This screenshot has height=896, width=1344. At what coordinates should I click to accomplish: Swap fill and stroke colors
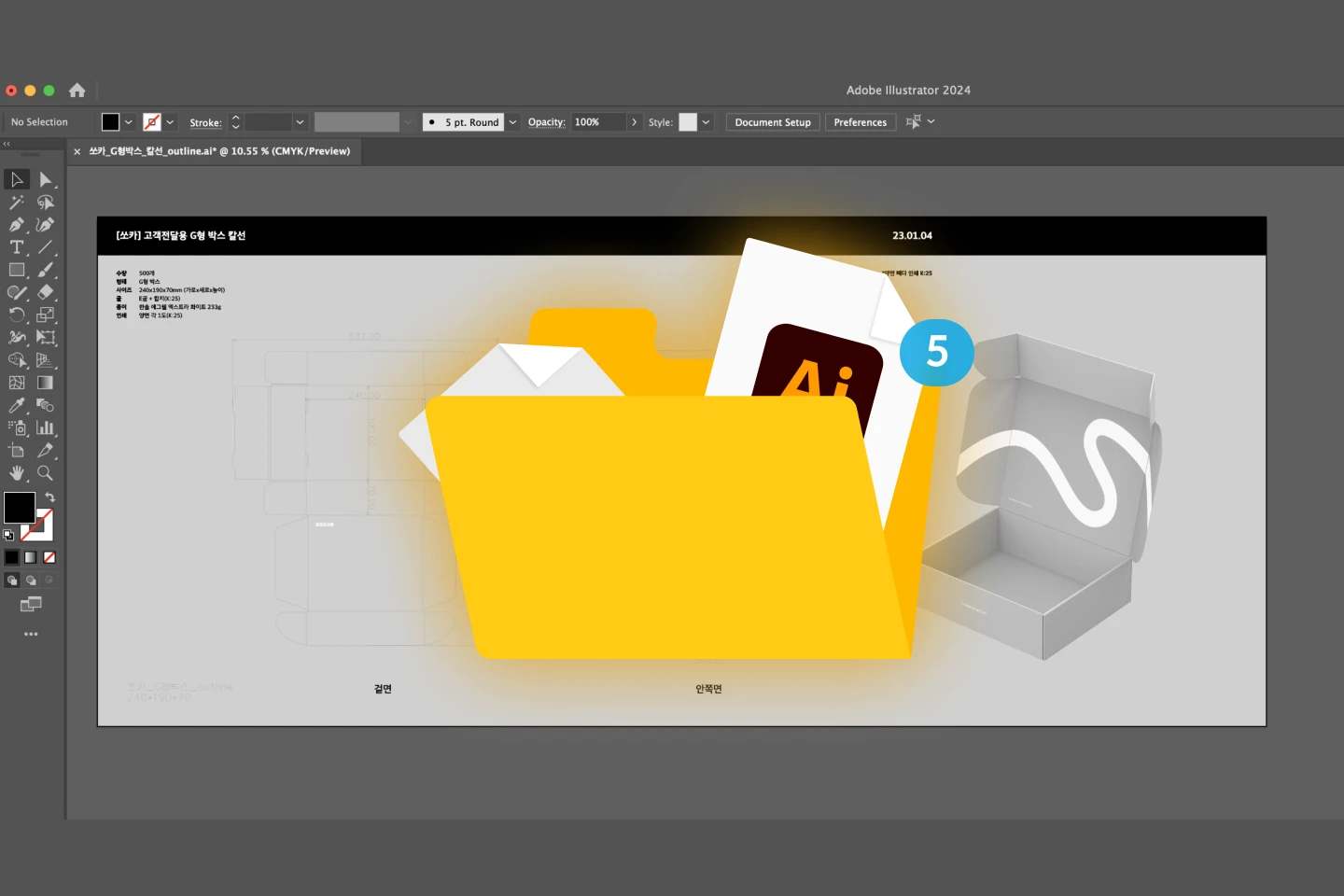50,497
